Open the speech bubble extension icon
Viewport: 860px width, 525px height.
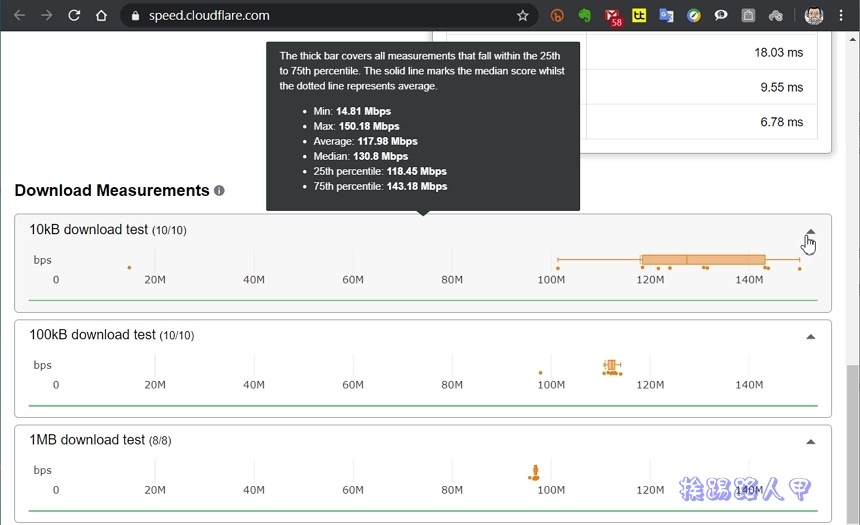click(721, 15)
